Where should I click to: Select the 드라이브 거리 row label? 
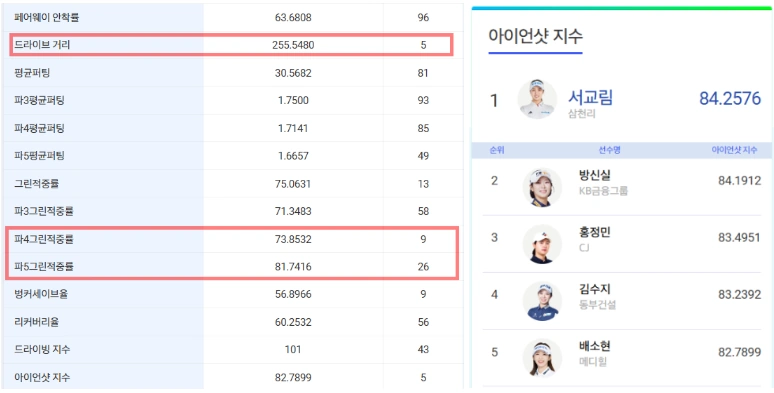[x=42, y=45]
